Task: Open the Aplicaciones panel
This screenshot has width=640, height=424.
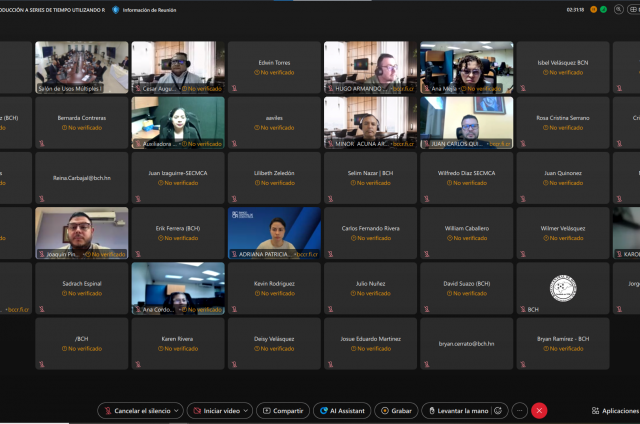Action: 616,411
